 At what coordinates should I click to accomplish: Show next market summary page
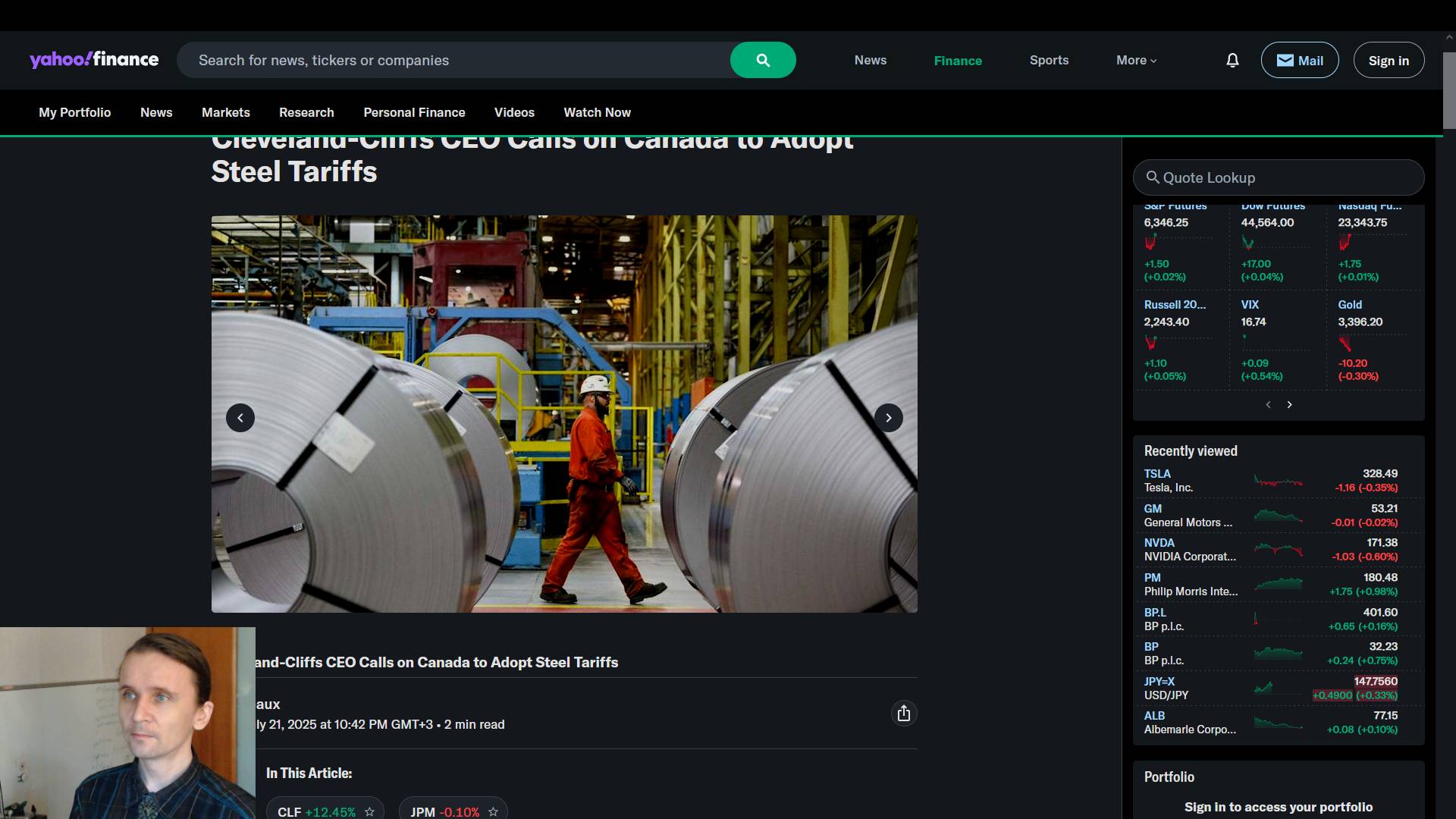[x=1289, y=405]
